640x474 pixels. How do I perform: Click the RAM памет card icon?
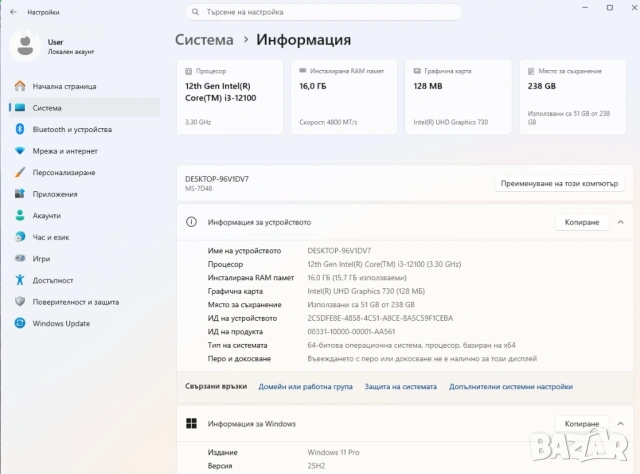(302, 71)
